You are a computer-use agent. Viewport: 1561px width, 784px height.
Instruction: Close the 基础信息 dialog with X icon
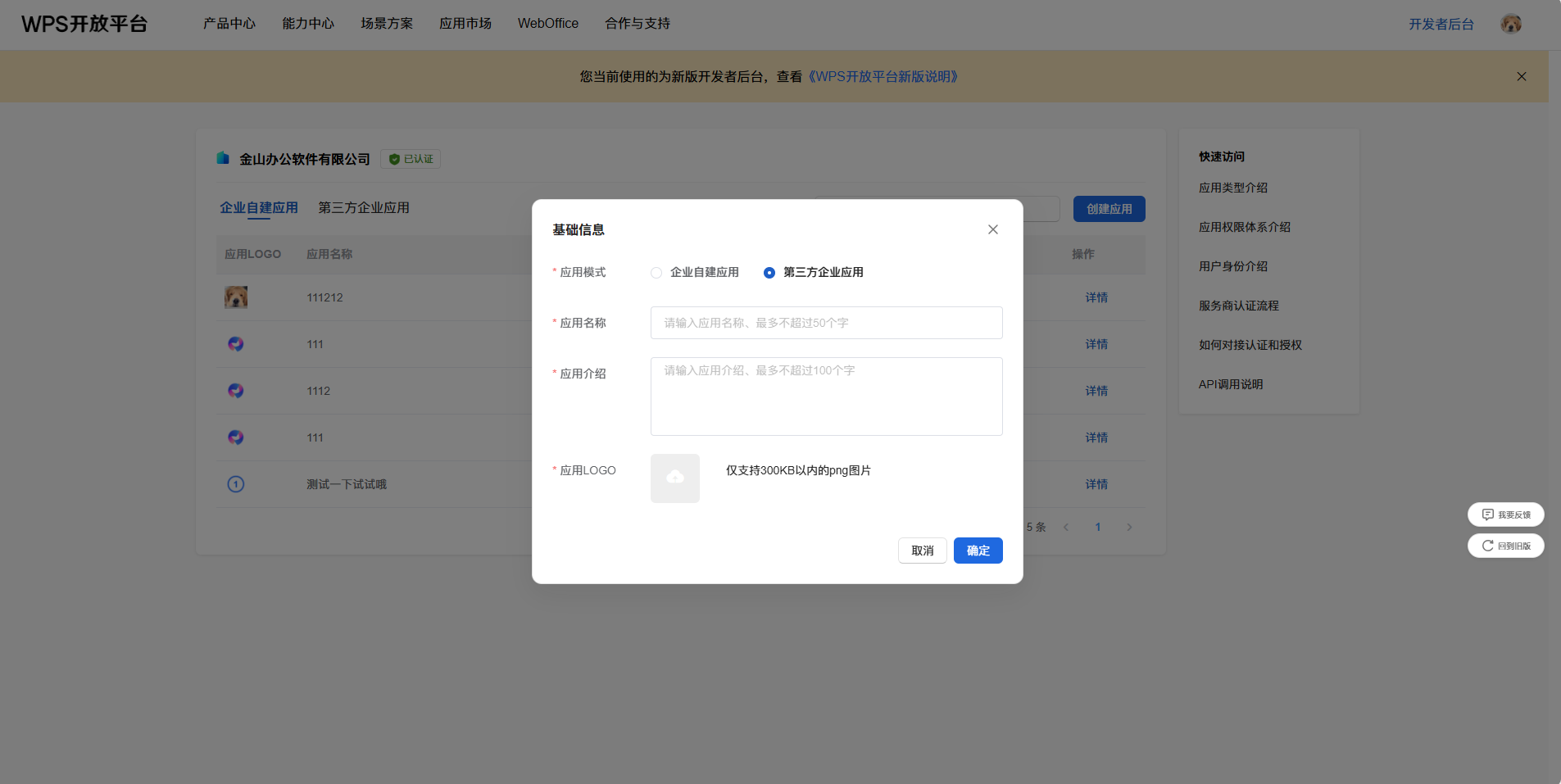[x=992, y=229]
